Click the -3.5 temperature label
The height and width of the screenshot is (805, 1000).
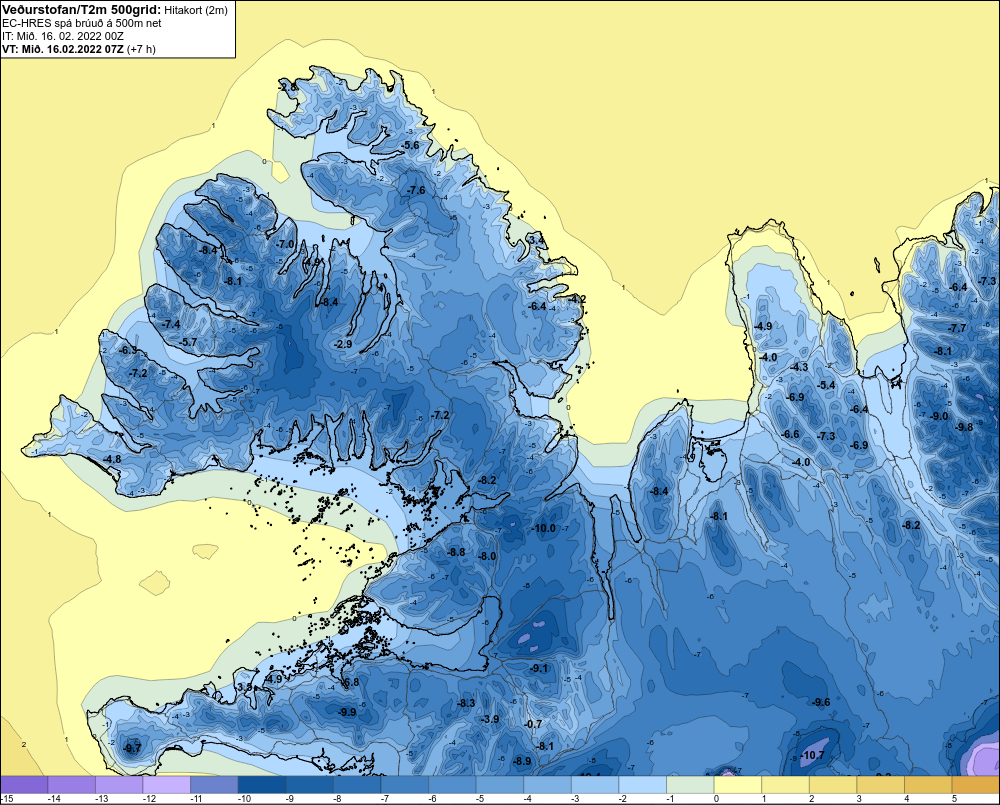click(244, 687)
